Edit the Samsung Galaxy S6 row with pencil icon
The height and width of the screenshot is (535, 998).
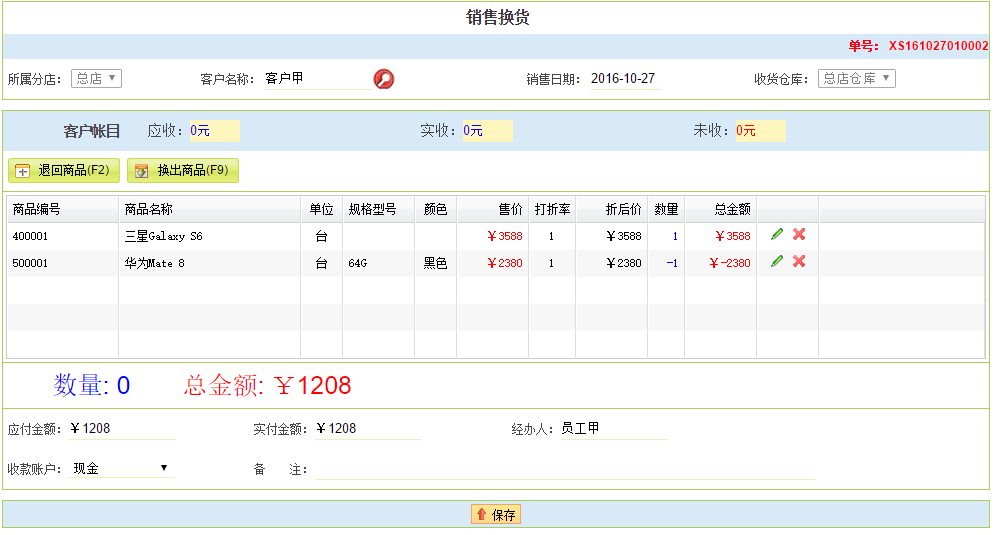coord(777,234)
